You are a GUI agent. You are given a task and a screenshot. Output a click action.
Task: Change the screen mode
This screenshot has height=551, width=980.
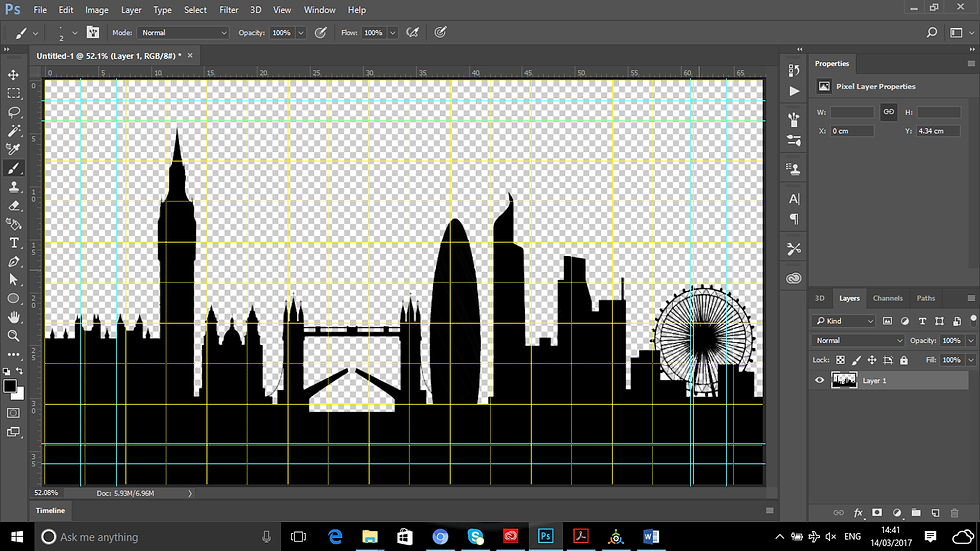pyautogui.click(x=13, y=432)
